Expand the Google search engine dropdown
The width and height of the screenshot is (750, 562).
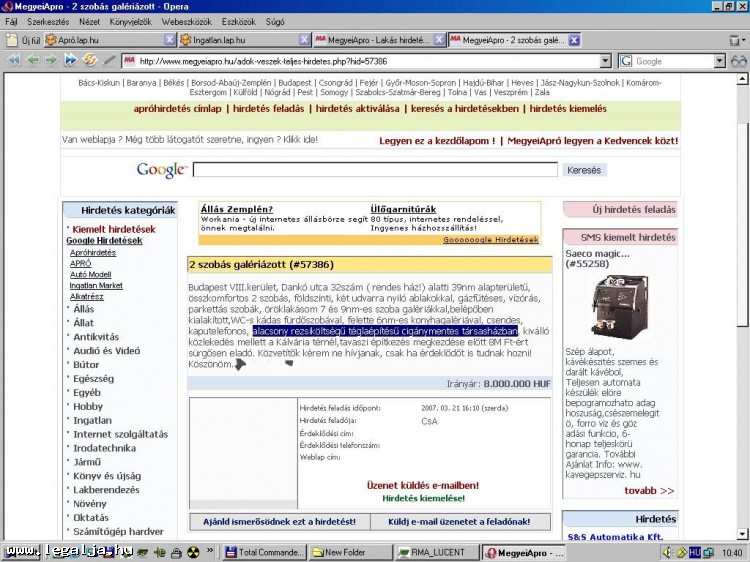720,61
